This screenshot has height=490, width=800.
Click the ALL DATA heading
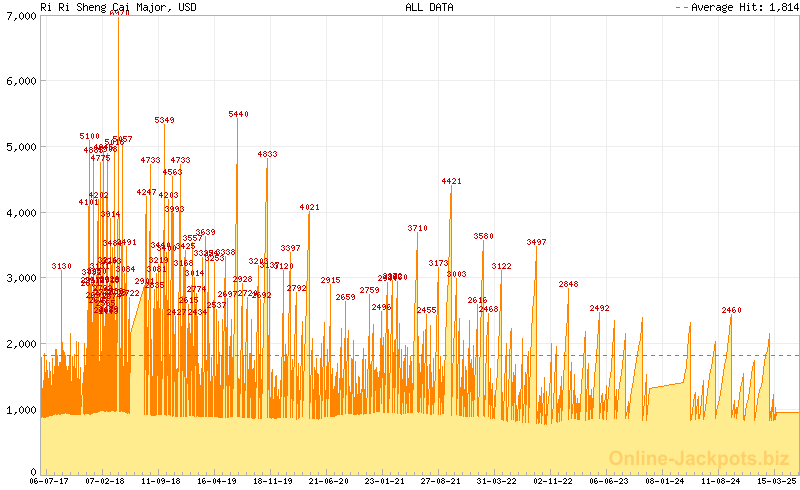429,7
